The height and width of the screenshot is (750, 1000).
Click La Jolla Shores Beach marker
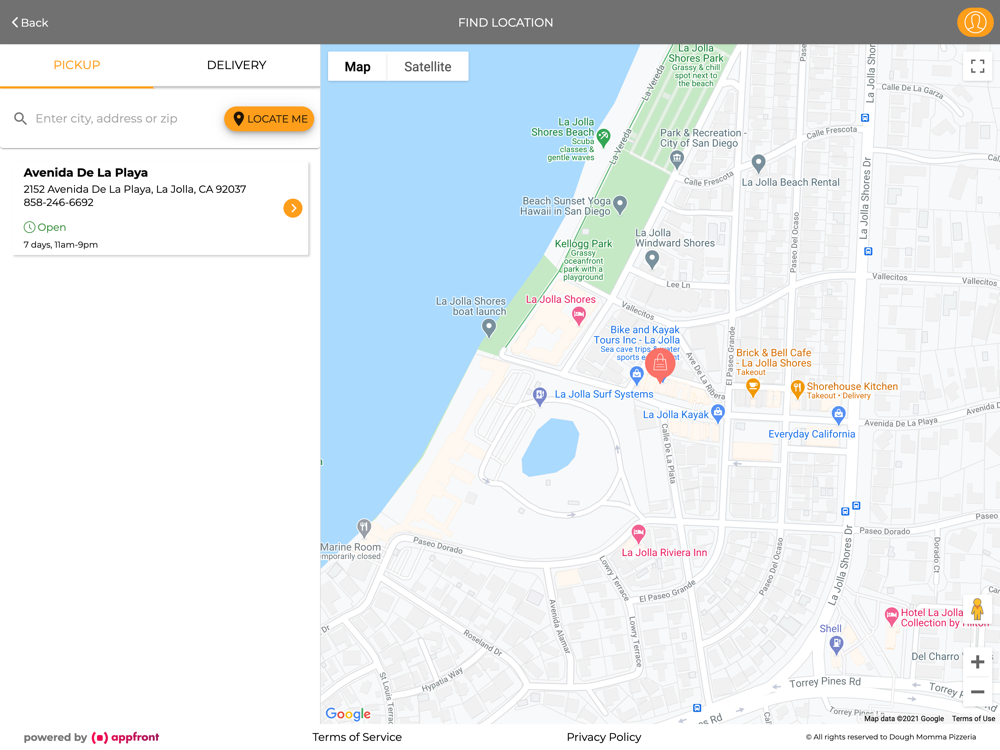click(603, 136)
